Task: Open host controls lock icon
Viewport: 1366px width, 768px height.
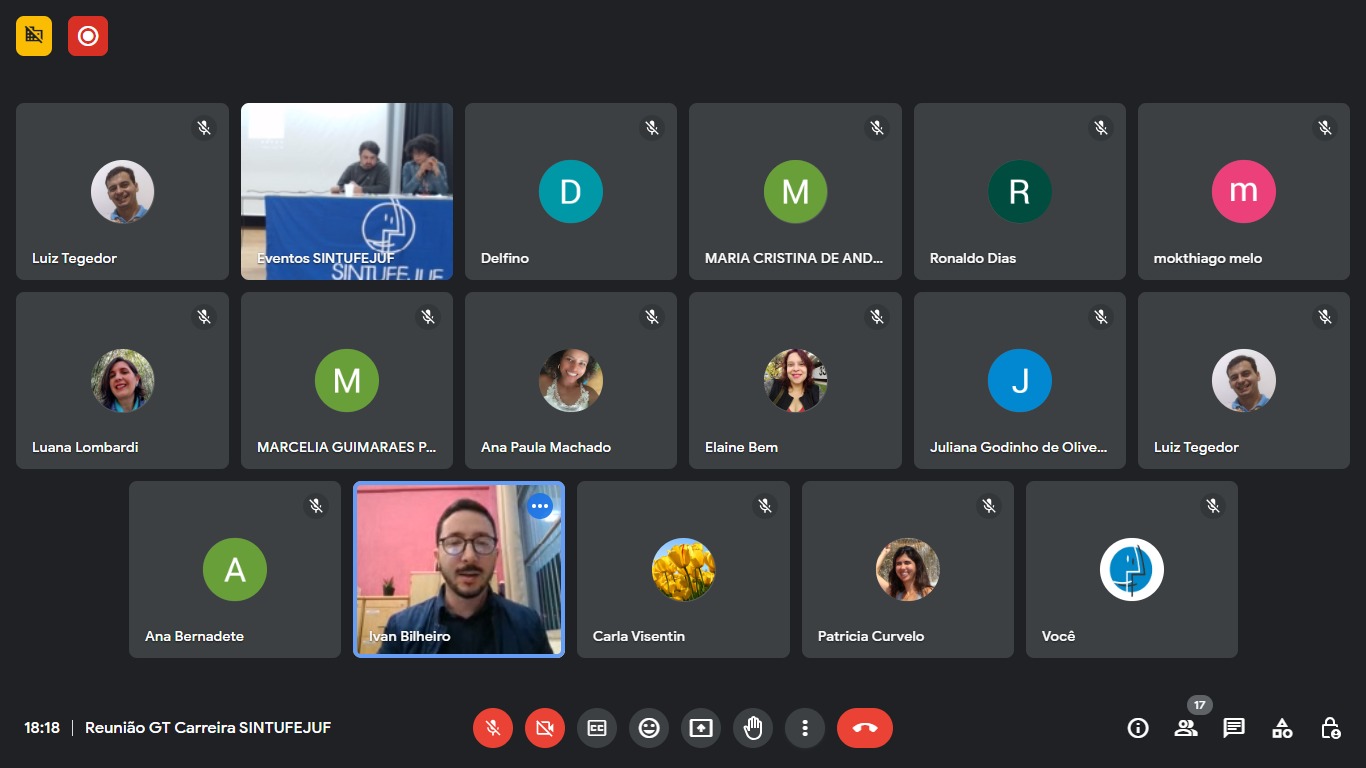Action: coord(1330,728)
